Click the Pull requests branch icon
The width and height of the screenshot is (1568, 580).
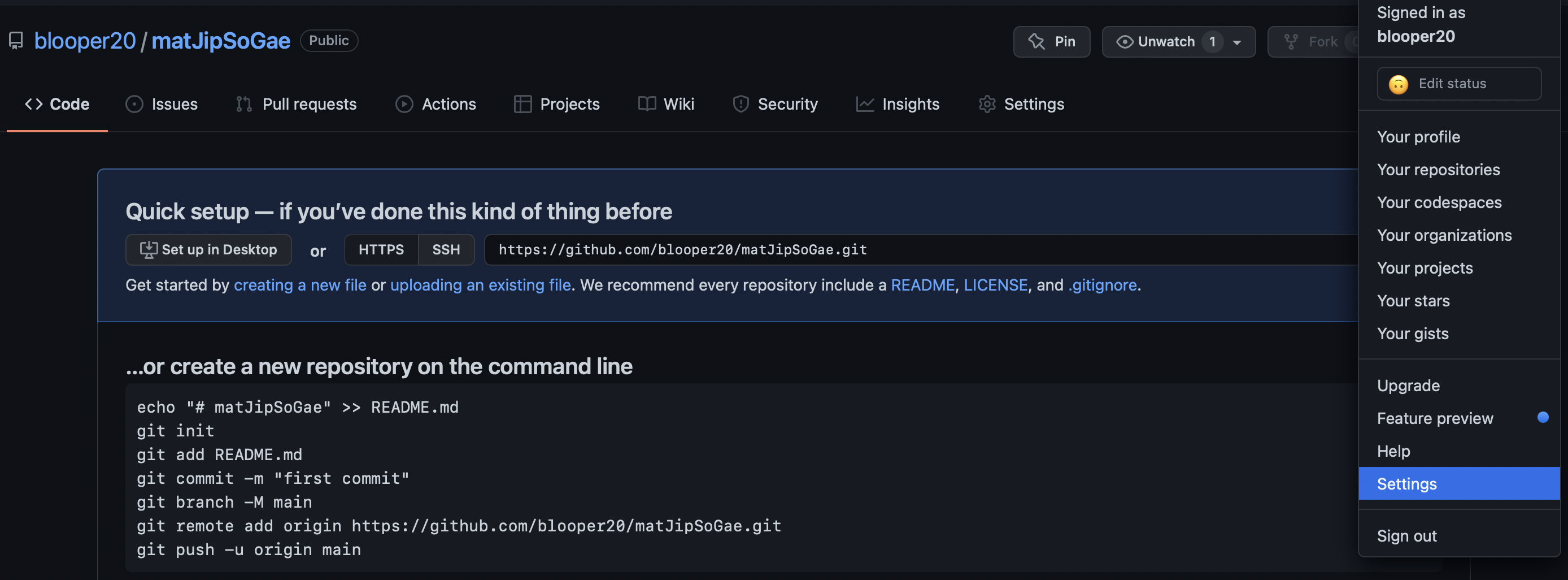(x=243, y=104)
